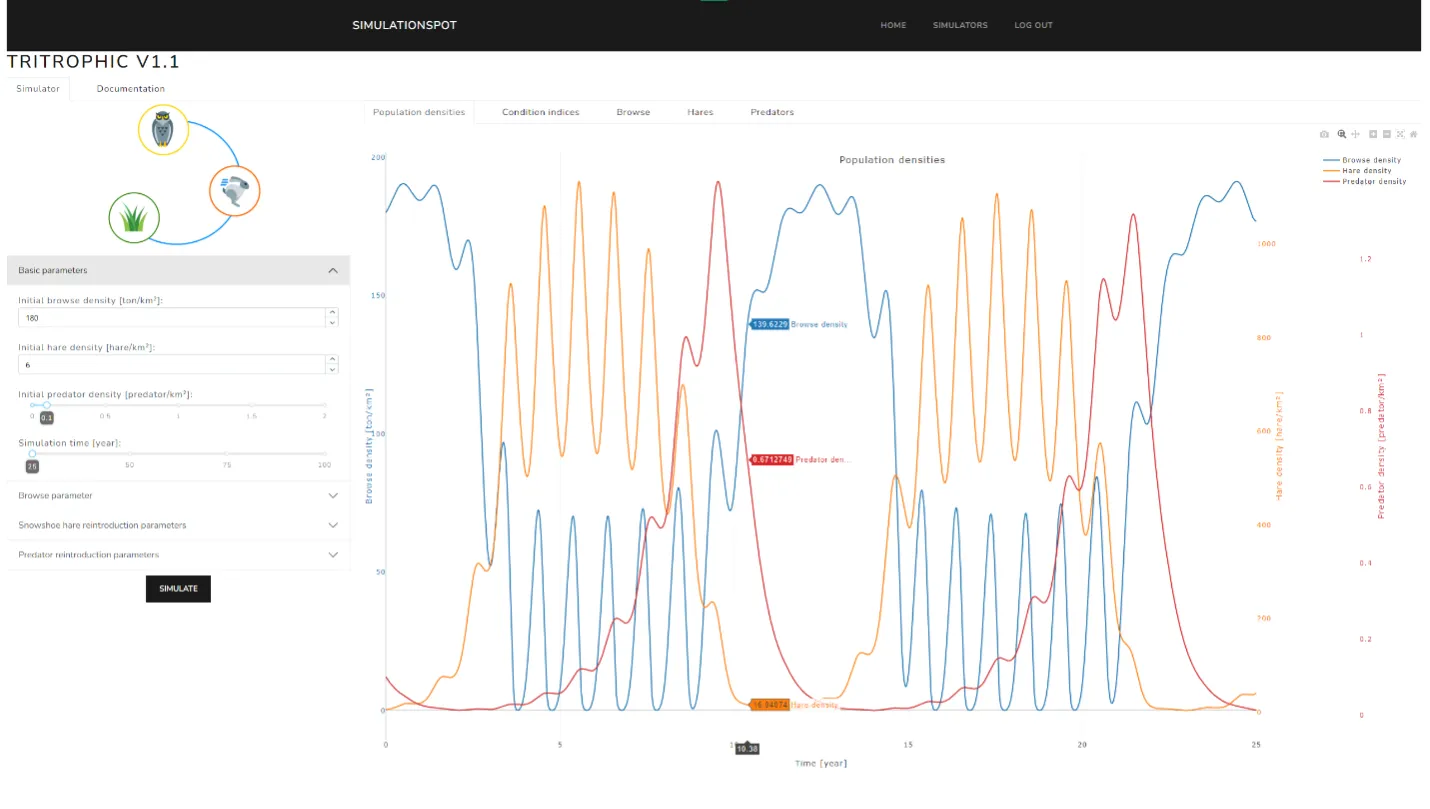
Task: Click the SIMULATE button
Action: (x=178, y=589)
